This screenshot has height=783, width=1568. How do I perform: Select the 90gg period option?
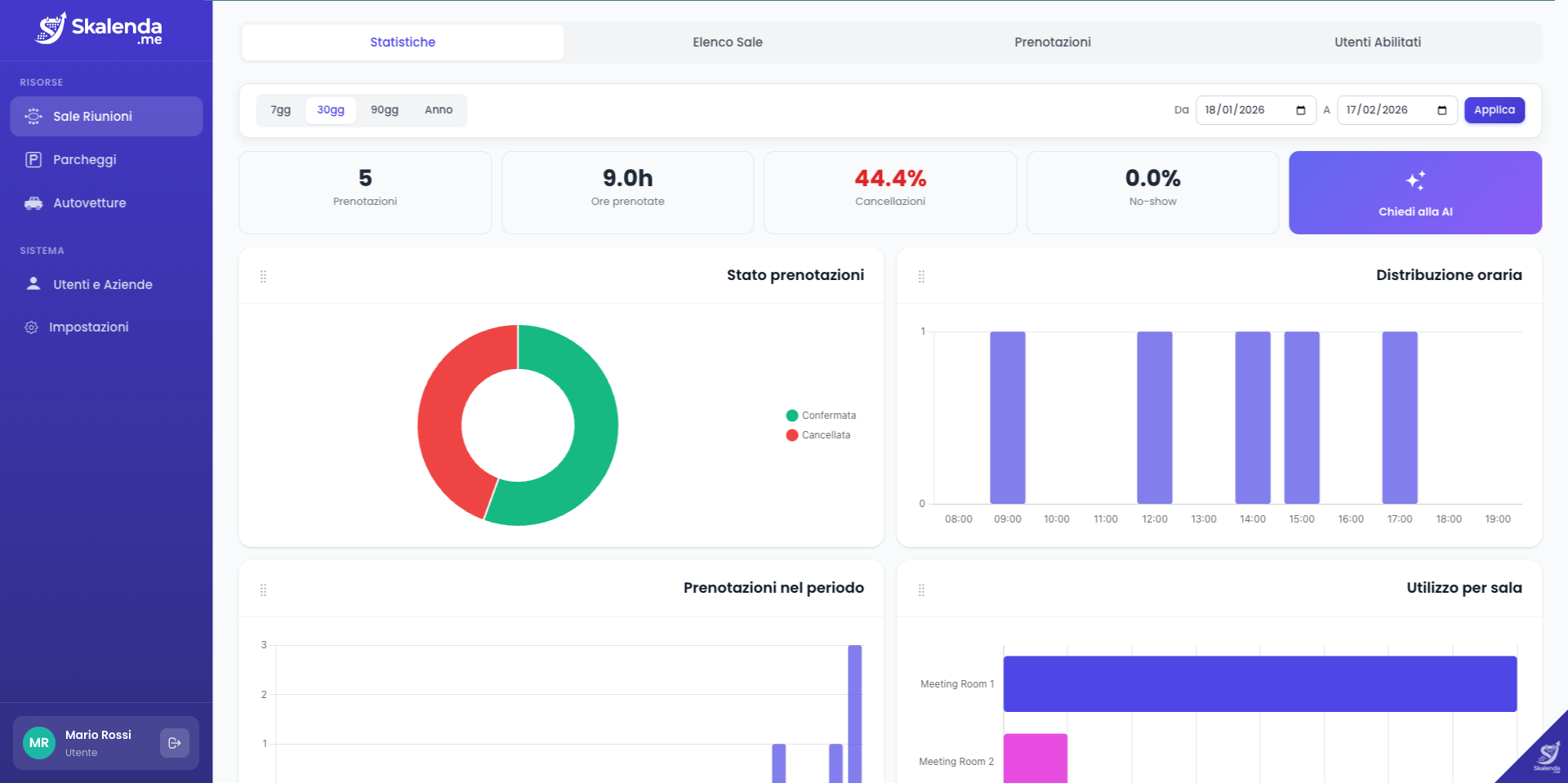[385, 110]
